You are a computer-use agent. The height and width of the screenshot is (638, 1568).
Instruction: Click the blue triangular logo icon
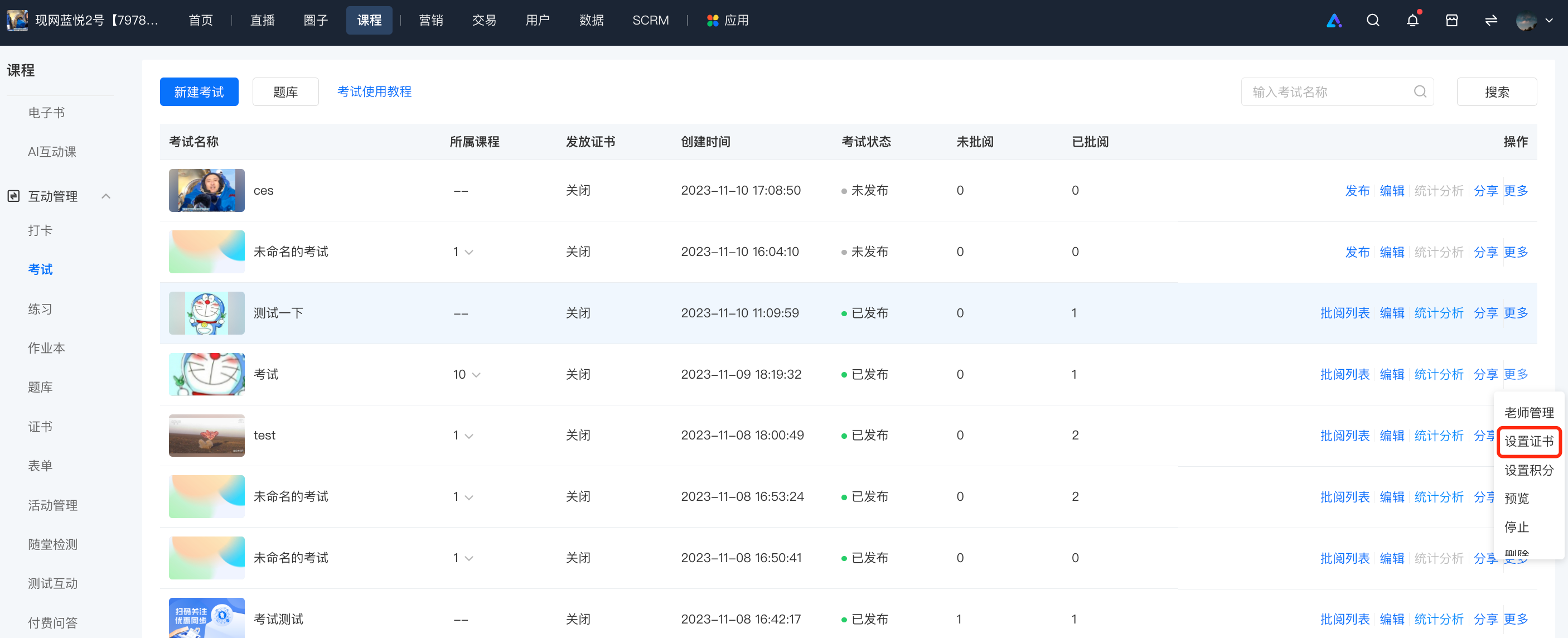1334,21
